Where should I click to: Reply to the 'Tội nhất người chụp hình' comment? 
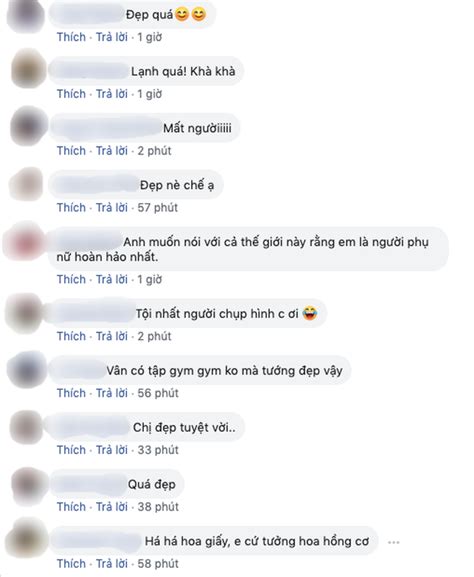click(x=112, y=336)
